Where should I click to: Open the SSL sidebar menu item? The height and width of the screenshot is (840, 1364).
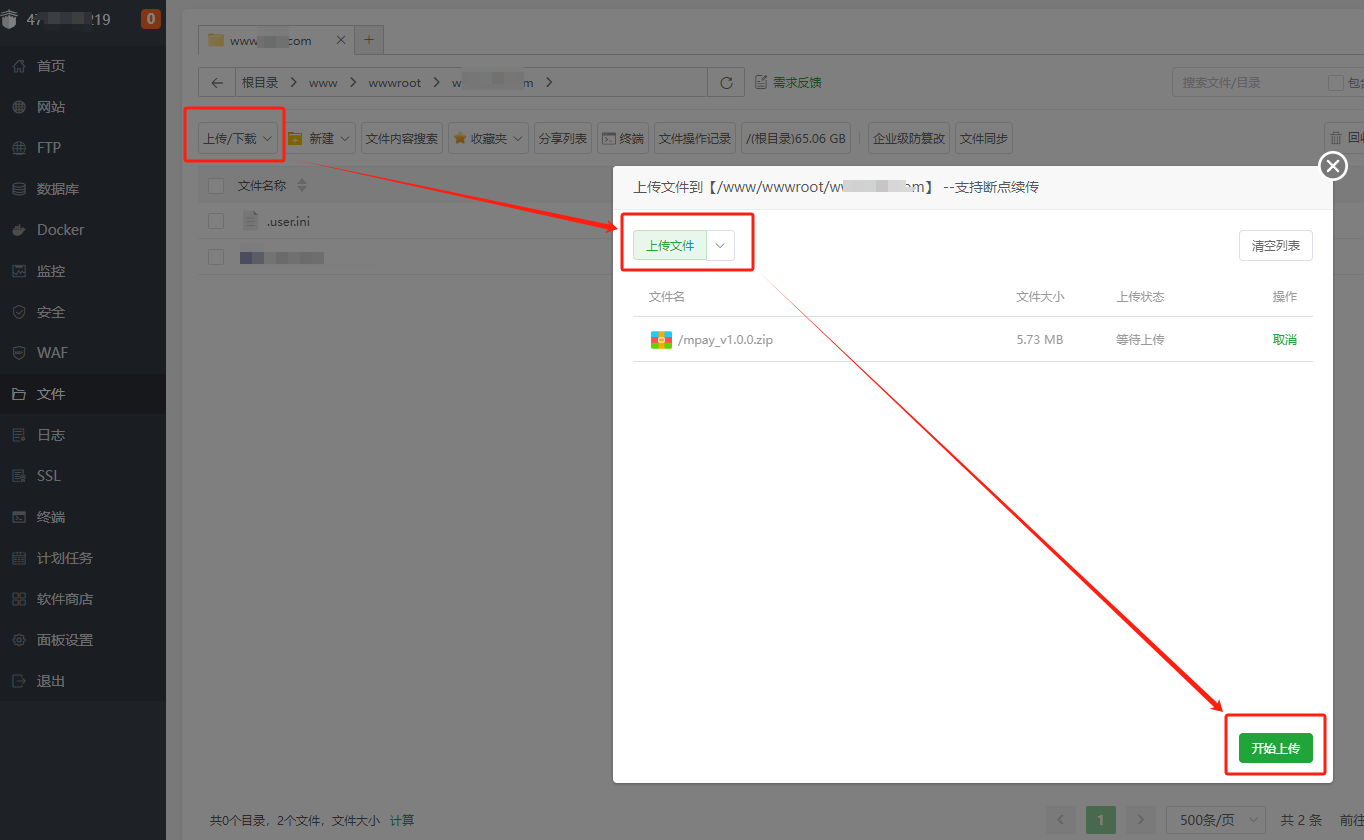click(x=49, y=476)
